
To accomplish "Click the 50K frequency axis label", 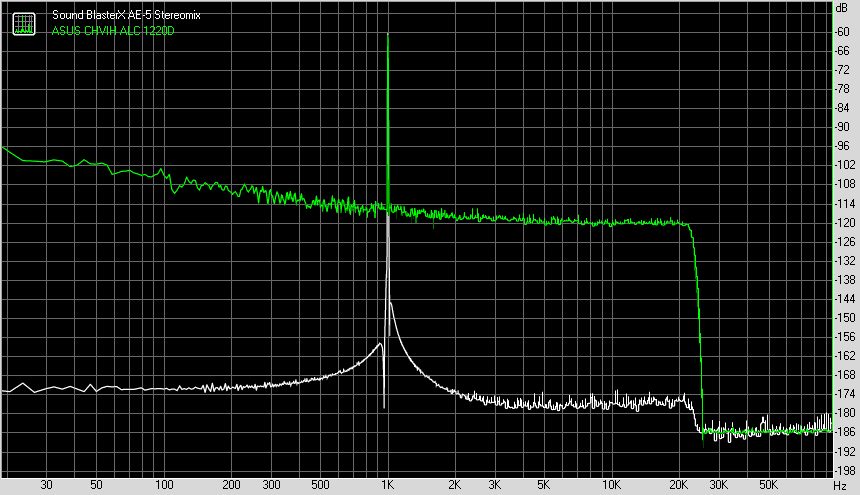I will click(x=768, y=485).
